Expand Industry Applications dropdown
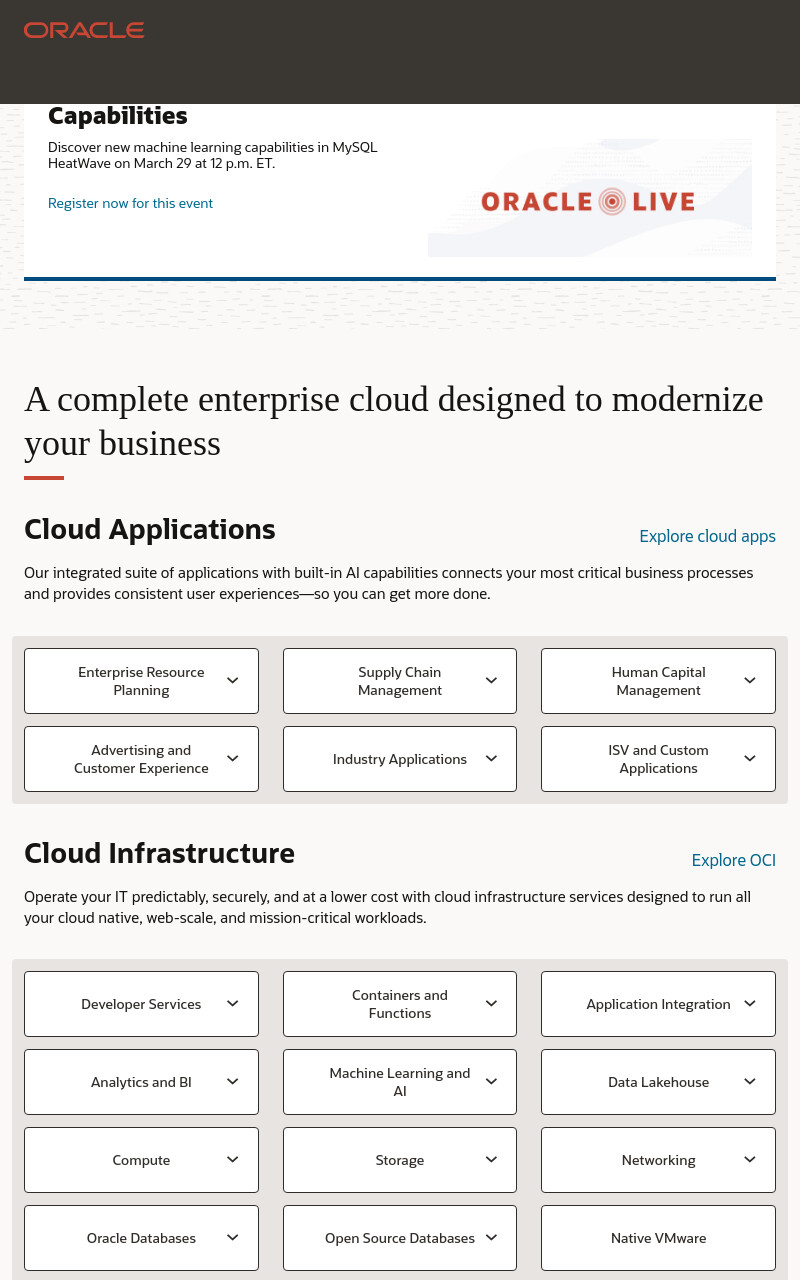Image resolution: width=800 pixels, height=1280 pixels. pyautogui.click(x=400, y=759)
